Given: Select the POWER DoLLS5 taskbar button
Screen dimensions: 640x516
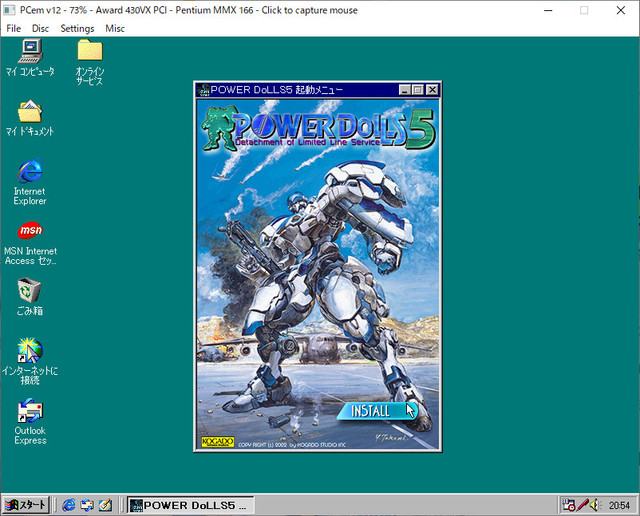Looking at the screenshot, I should [x=190, y=505].
